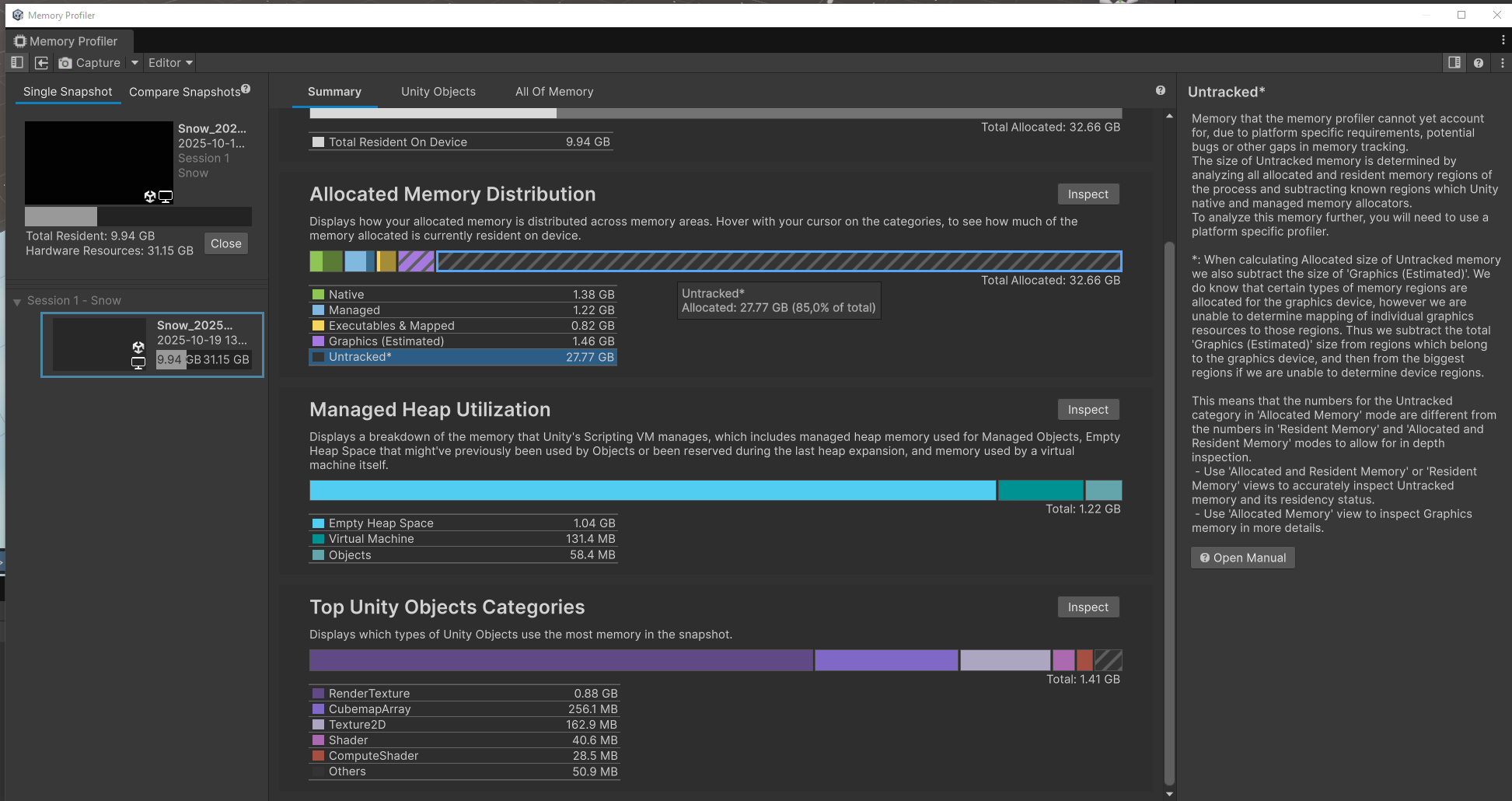Viewport: 1512px width, 801px height.
Task: Open the Editor target dropdown
Action: (170, 63)
